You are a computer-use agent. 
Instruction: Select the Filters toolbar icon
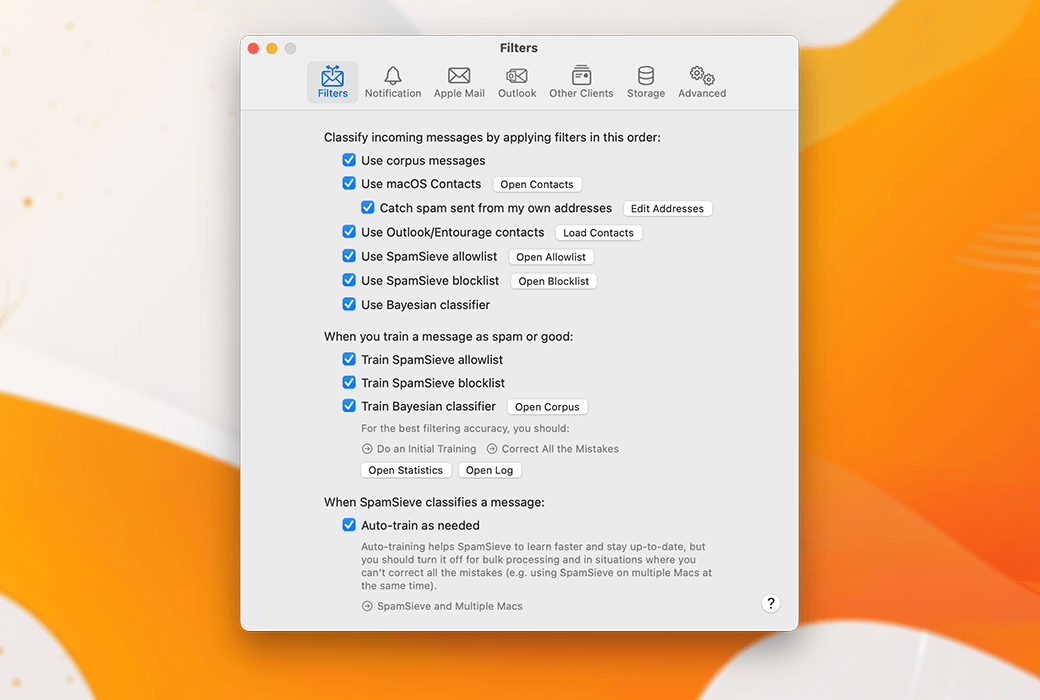pos(332,82)
